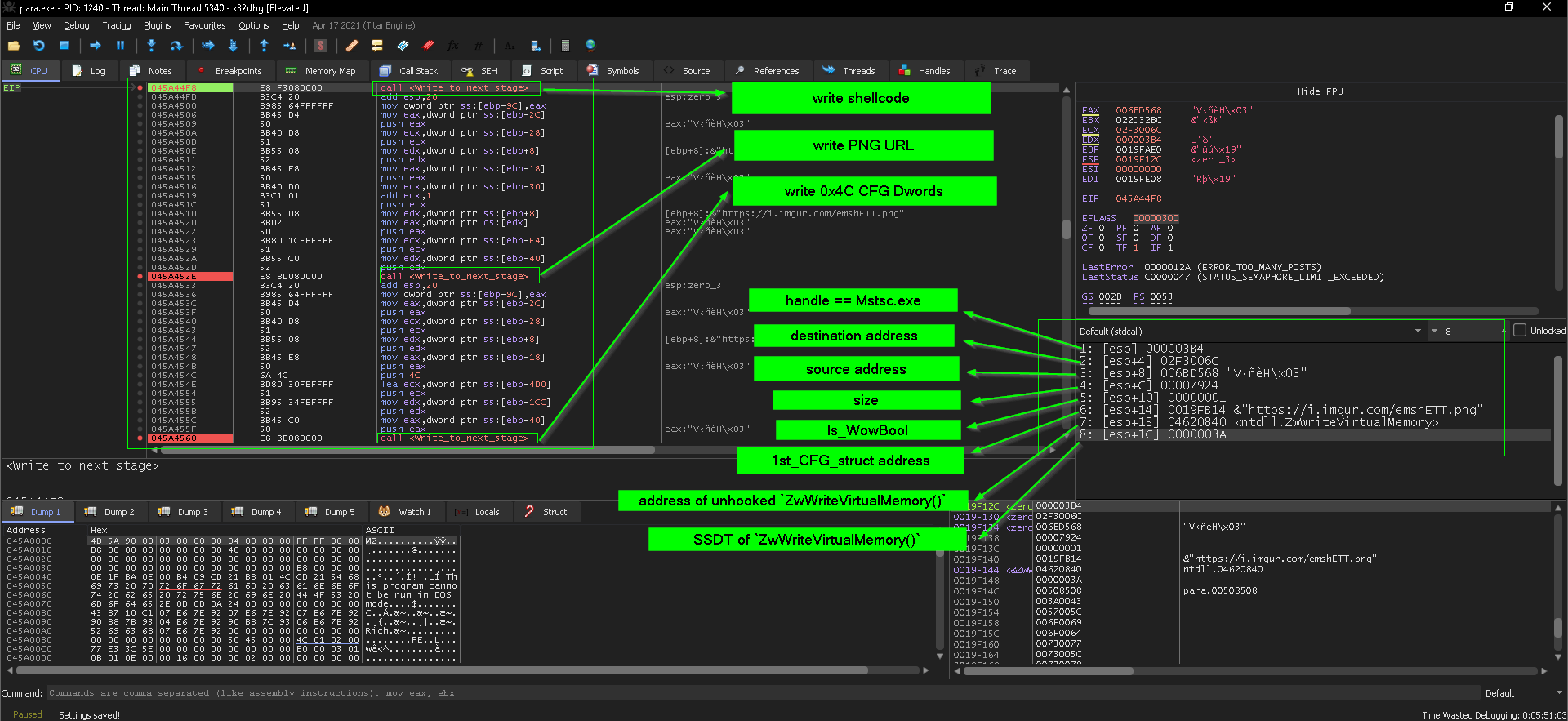The height and width of the screenshot is (721, 1568).
Task: Click the run to user code icon
Action: pyautogui.click(x=289, y=46)
